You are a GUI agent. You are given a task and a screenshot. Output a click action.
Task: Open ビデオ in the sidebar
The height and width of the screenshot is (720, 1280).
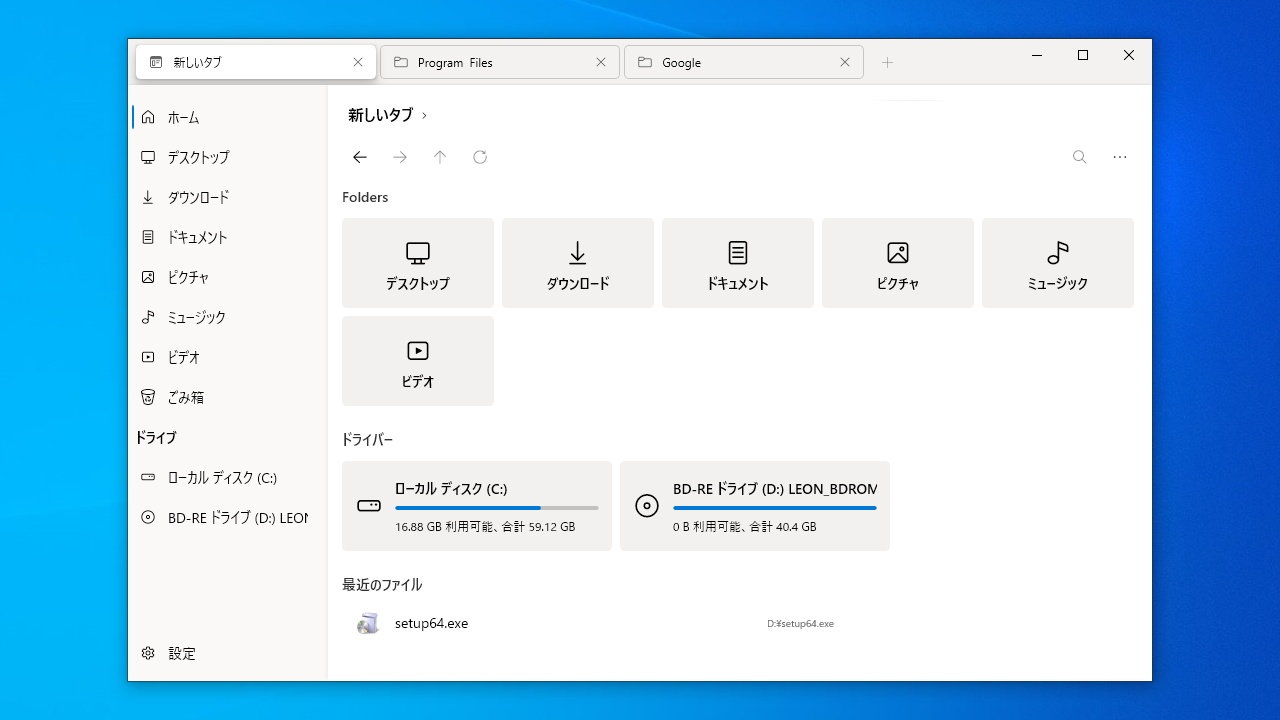pyautogui.click(x=228, y=357)
